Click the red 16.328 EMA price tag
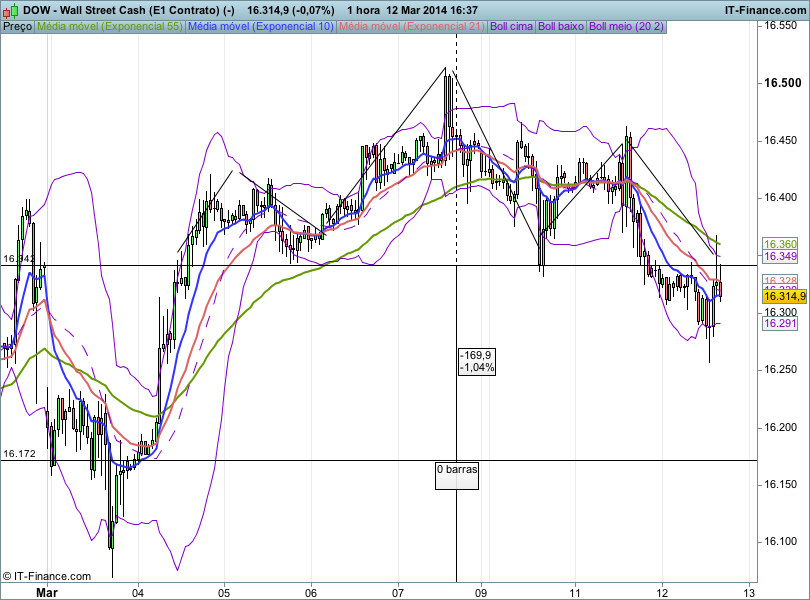Screen dimensions: 810x600 [780, 280]
